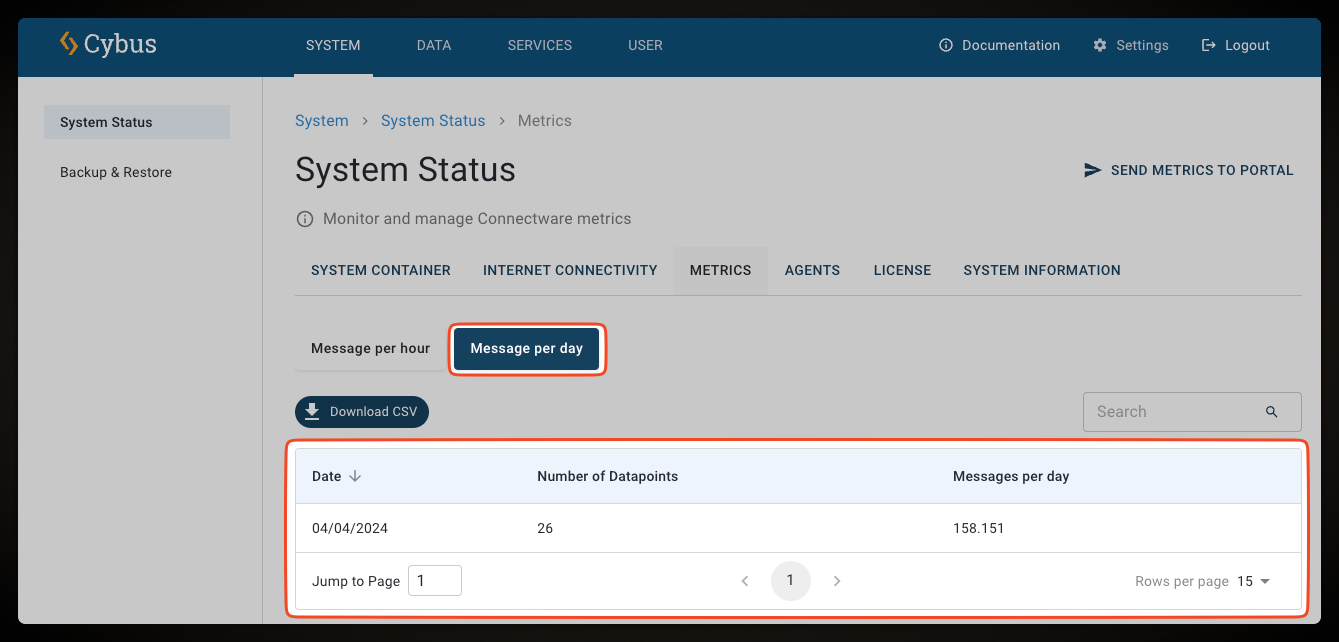The image size is (1339, 642).
Task: Open the Rows per page dropdown
Action: click(1253, 581)
